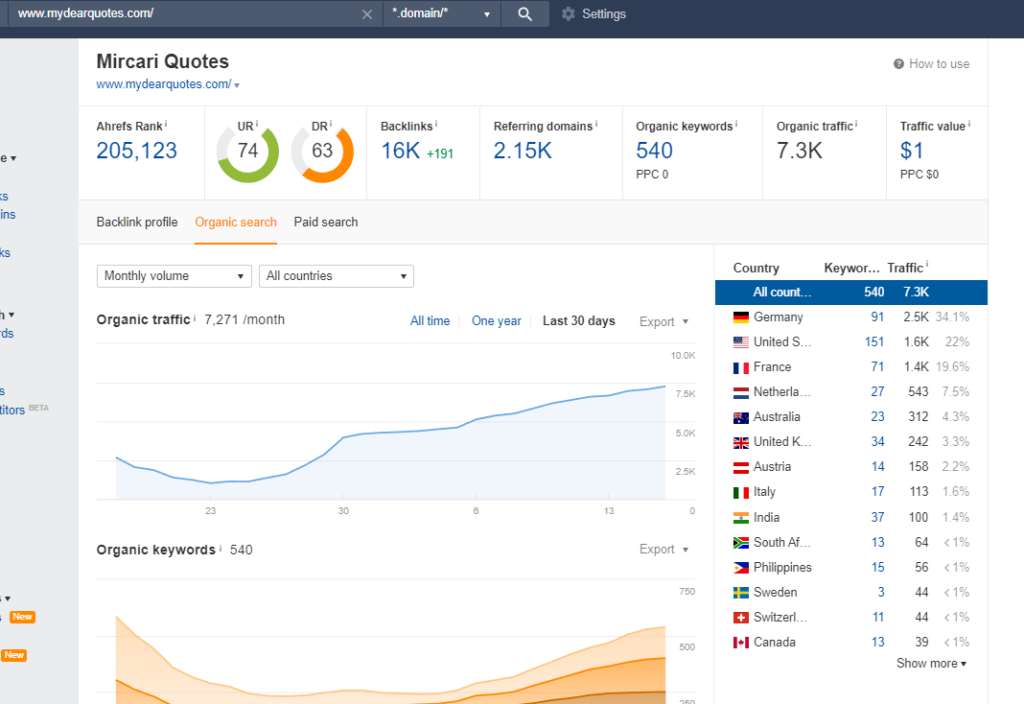
Task: Click the Country column header
Action: (756, 268)
